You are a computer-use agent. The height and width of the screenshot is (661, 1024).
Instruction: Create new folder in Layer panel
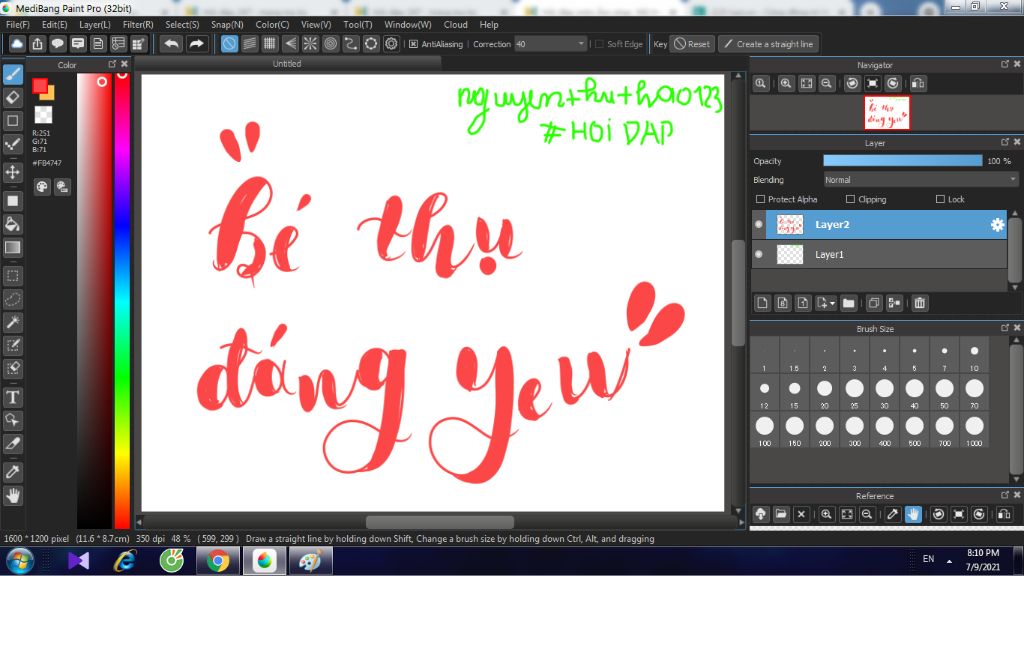tap(848, 303)
